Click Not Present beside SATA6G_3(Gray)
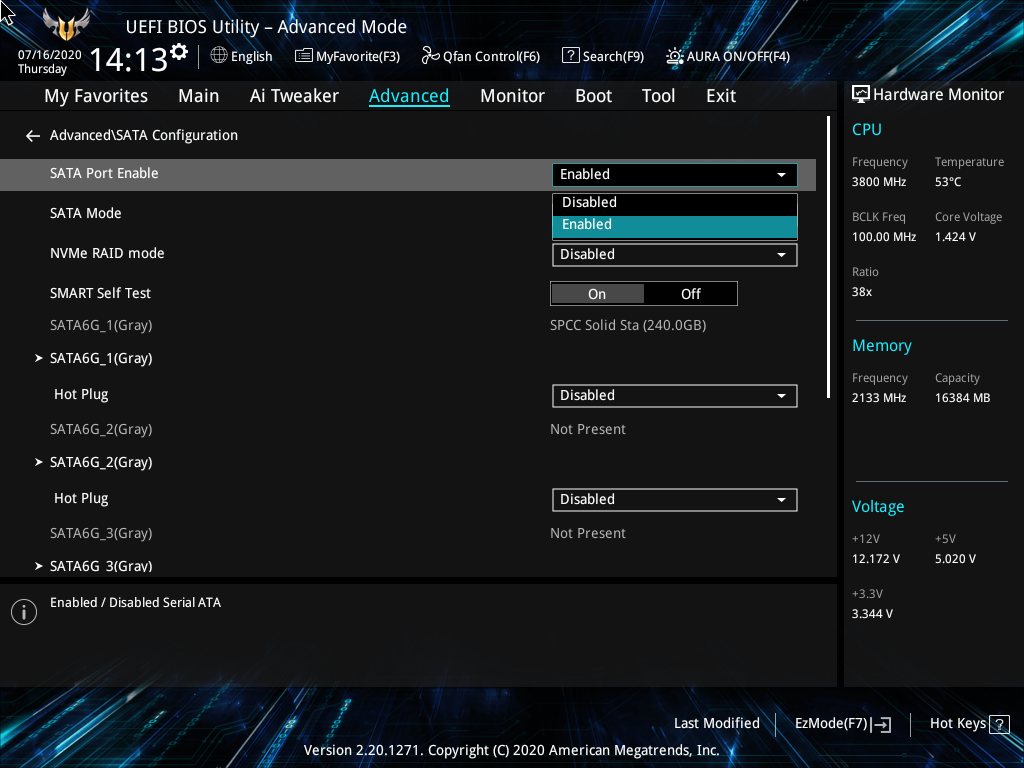1024x768 pixels. (x=588, y=533)
